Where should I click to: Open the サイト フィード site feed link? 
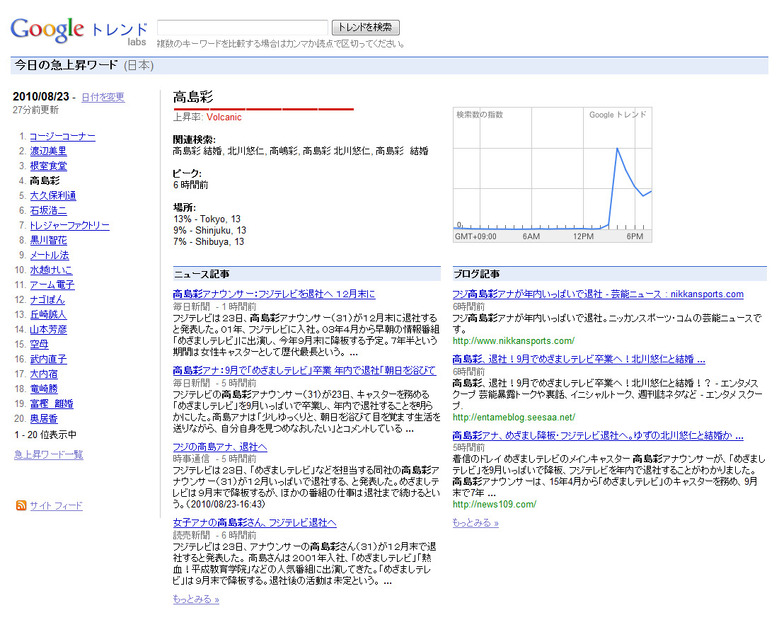point(56,506)
